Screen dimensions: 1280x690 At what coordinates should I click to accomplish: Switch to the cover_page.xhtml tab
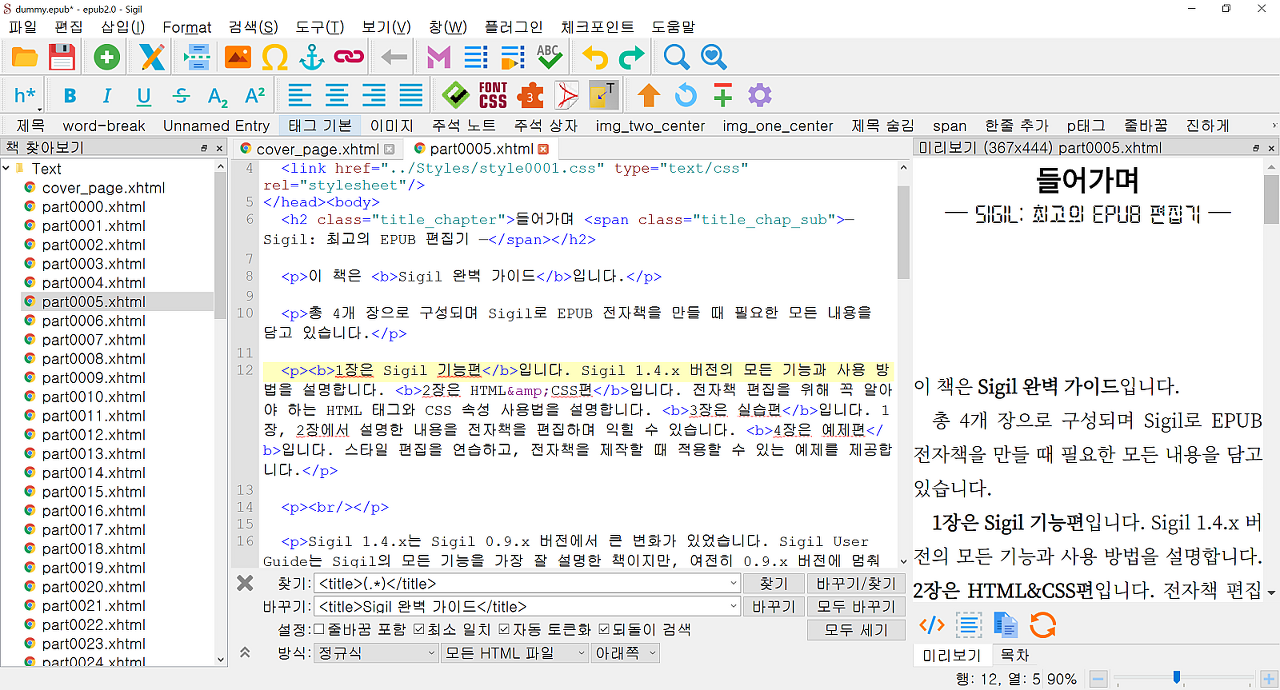[317, 149]
